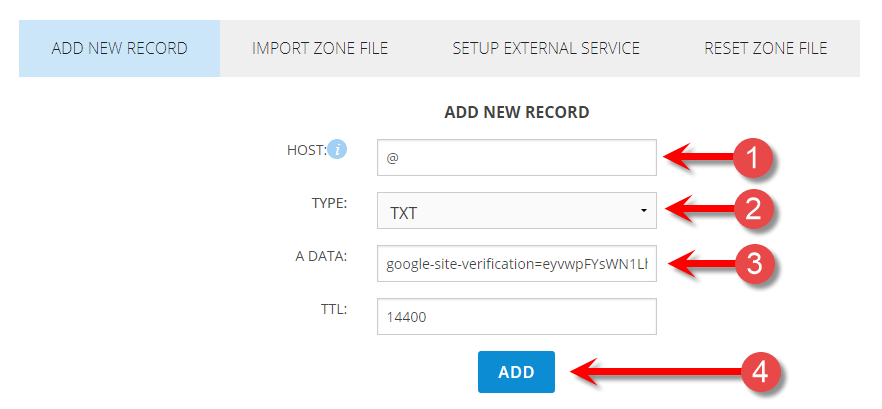The image size is (882, 409).
Task: Click the HOST info icon
Action: 338,150
